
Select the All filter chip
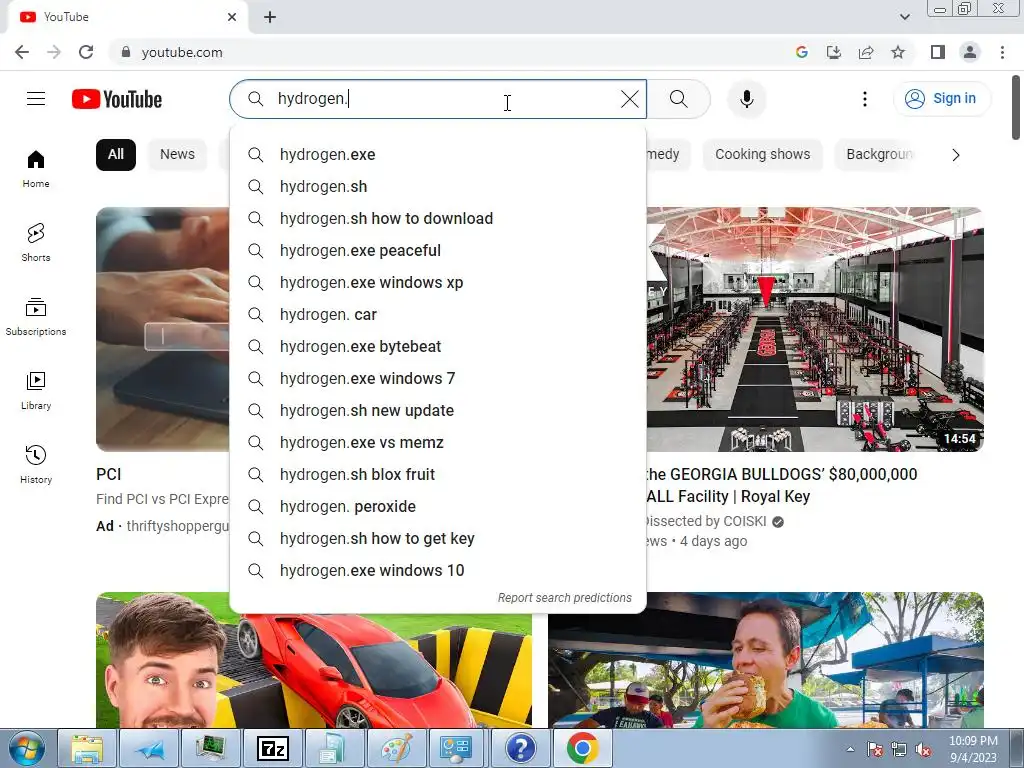click(x=116, y=155)
